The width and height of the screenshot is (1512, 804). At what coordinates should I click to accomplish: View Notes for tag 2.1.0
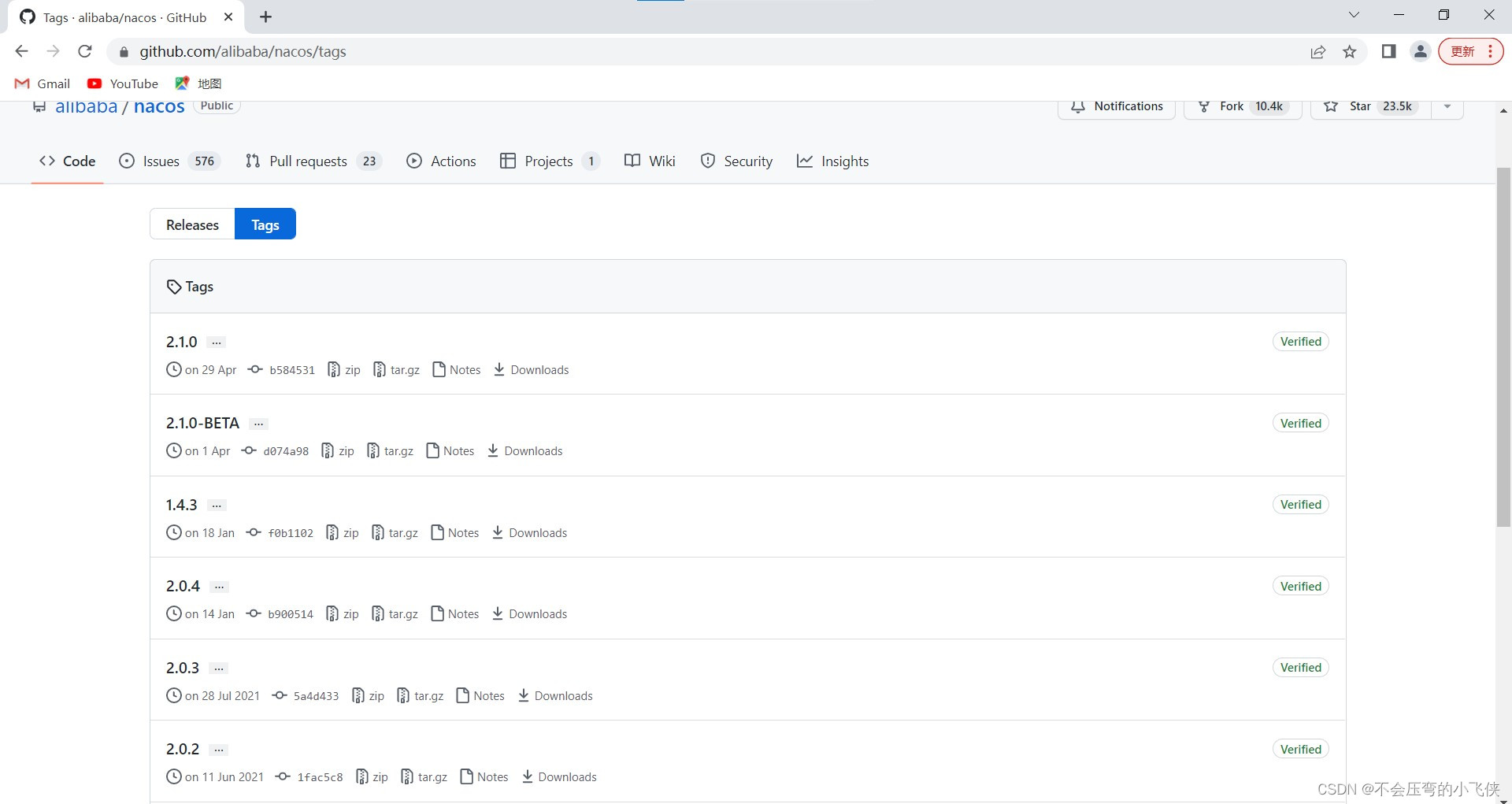point(457,370)
